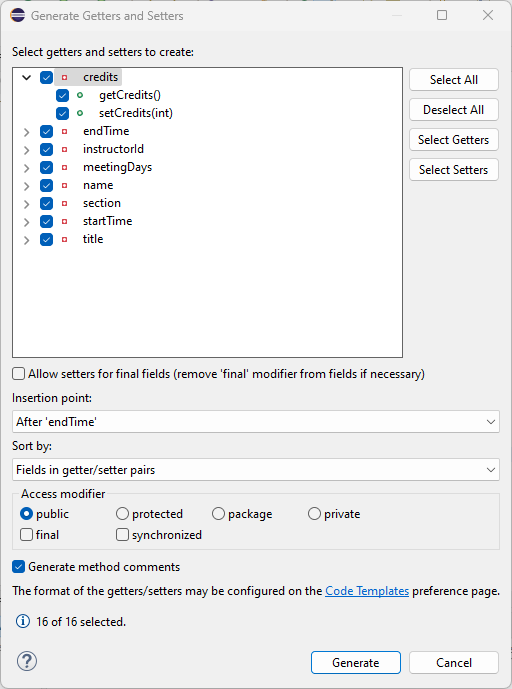
Task: Disable Generate method comments
Action: point(18,567)
